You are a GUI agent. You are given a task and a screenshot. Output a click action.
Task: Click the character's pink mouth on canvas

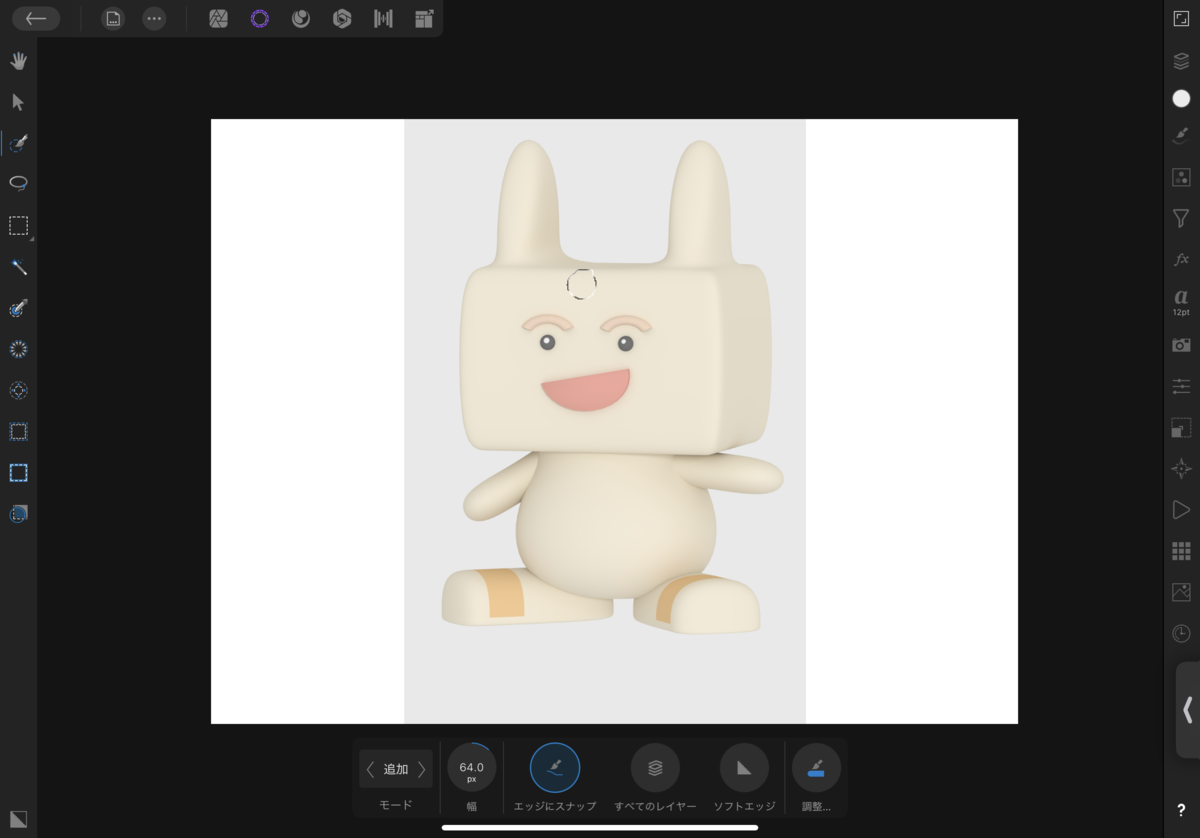point(586,390)
